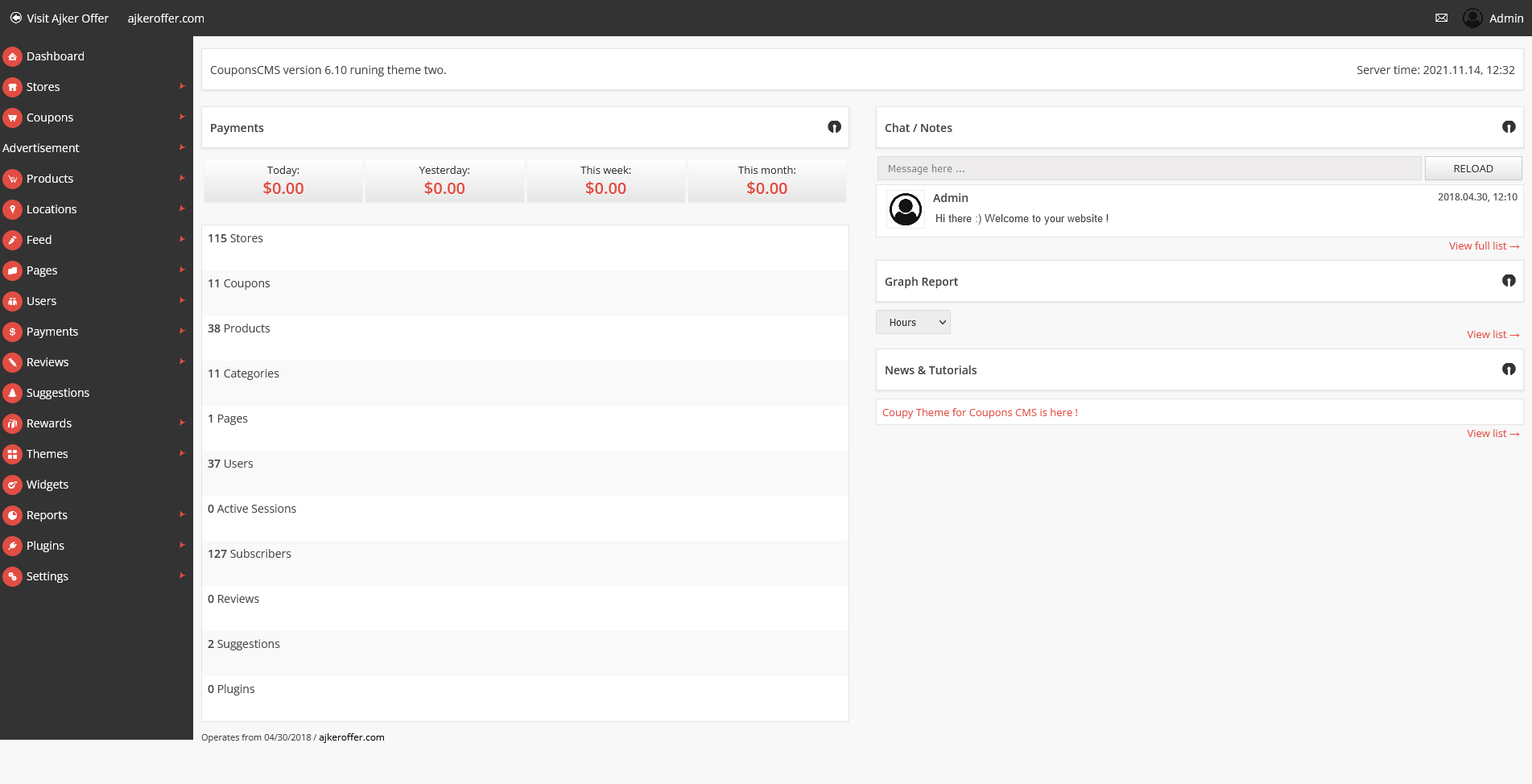The image size is (1532, 784).
Task: Click the Widgets icon in sidebar
Action: click(12, 485)
